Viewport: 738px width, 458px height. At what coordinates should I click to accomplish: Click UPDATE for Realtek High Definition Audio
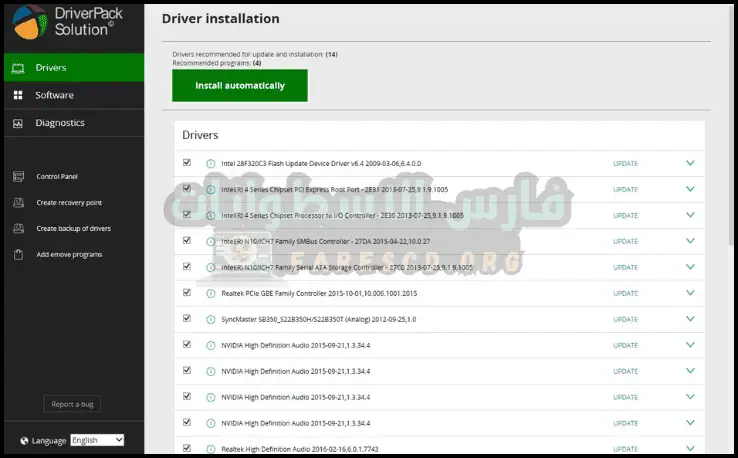point(625,449)
